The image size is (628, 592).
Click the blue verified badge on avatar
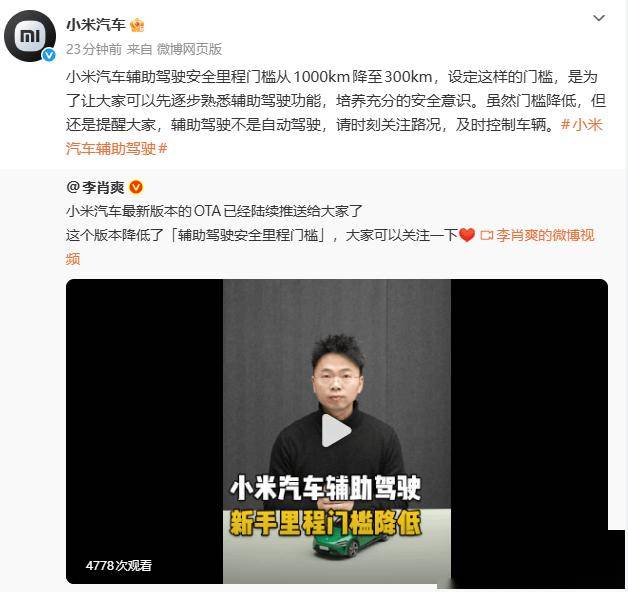pyautogui.click(x=49, y=55)
